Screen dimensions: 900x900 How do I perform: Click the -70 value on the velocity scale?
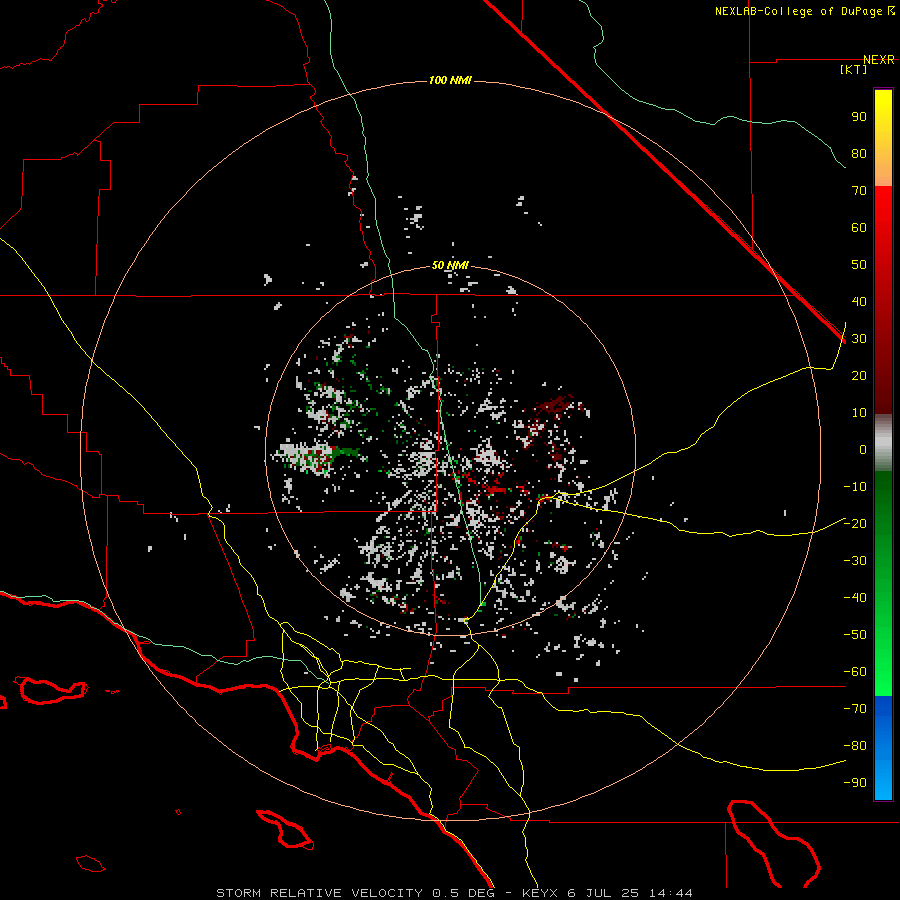tap(855, 708)
